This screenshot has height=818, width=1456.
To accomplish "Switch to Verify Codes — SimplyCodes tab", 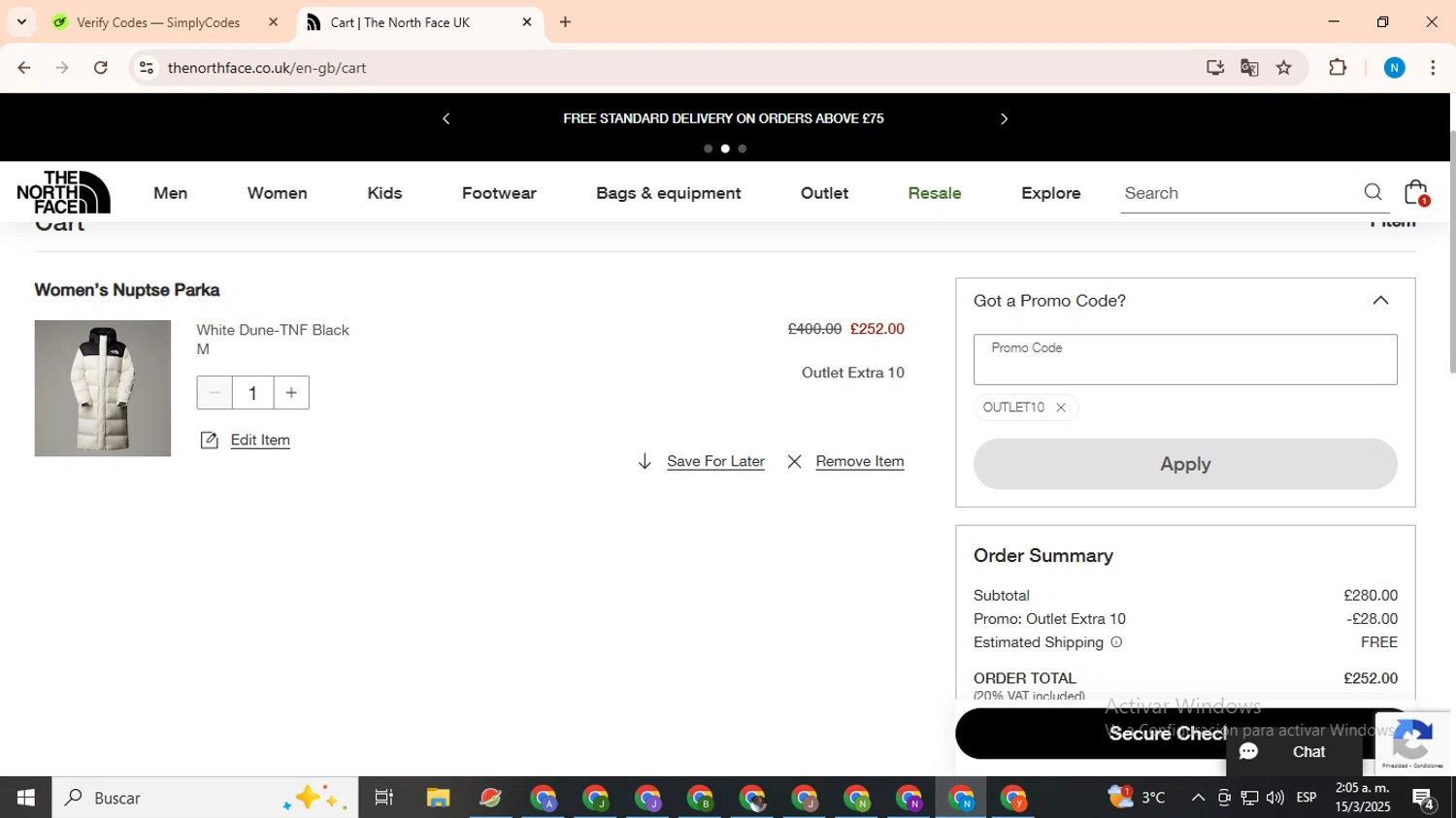I will click(158, 22).
